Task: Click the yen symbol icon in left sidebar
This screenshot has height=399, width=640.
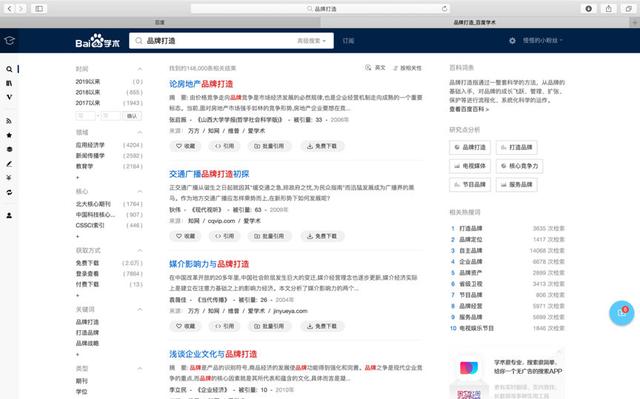Action: 9,177
